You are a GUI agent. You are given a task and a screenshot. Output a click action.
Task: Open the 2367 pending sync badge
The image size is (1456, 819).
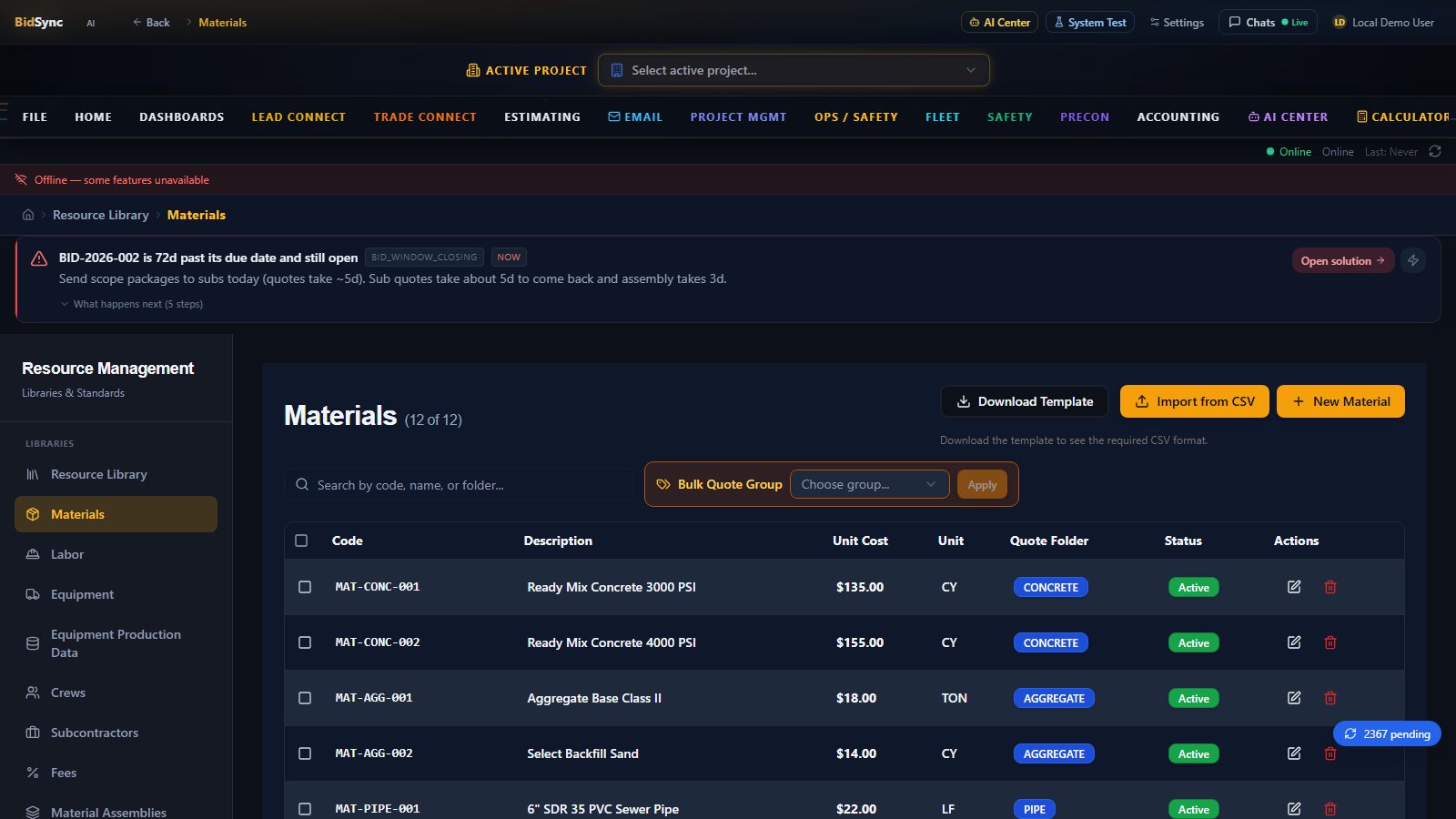1387,733
